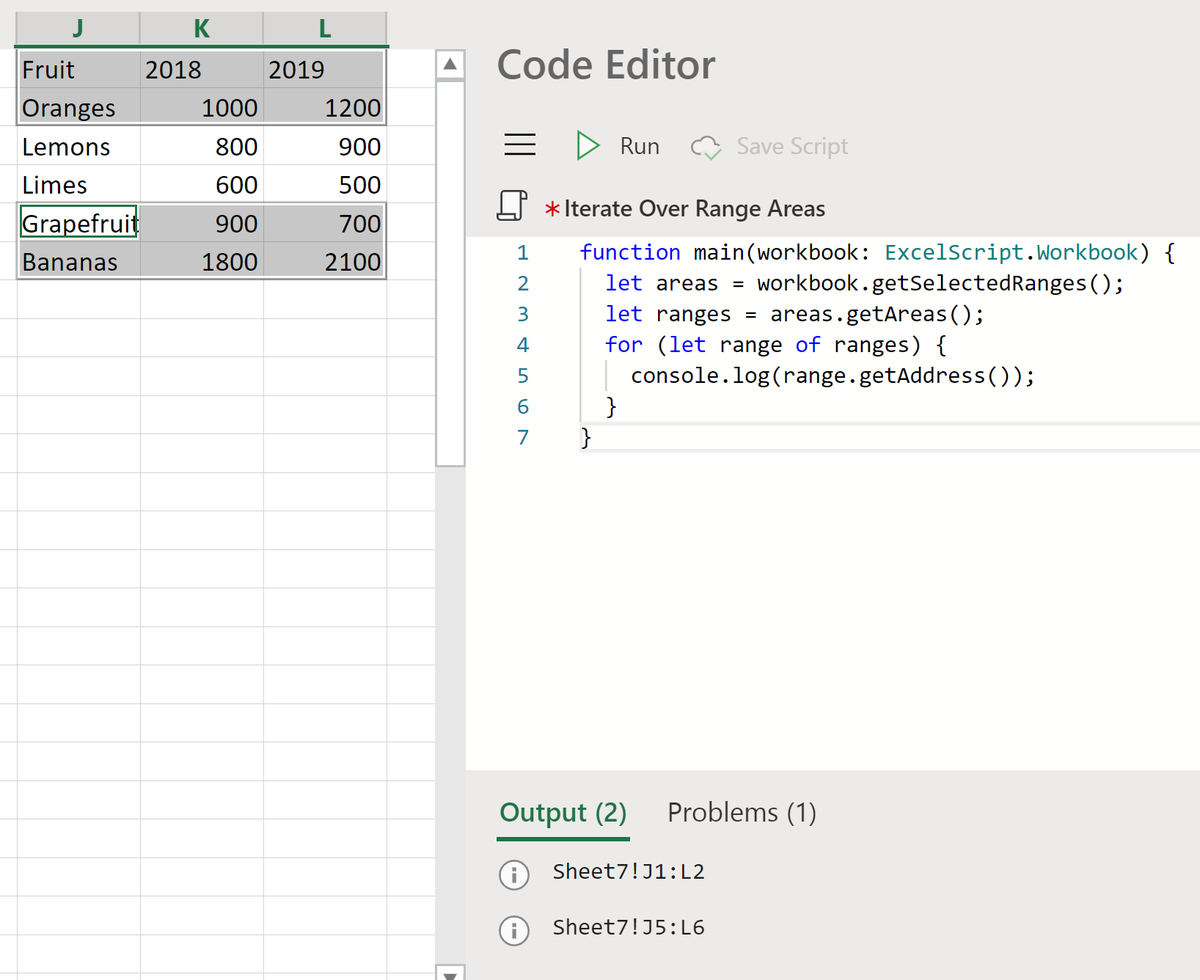1200x980 pixels.
Task: Select the Lemons cell
Action: pos(78,147)
